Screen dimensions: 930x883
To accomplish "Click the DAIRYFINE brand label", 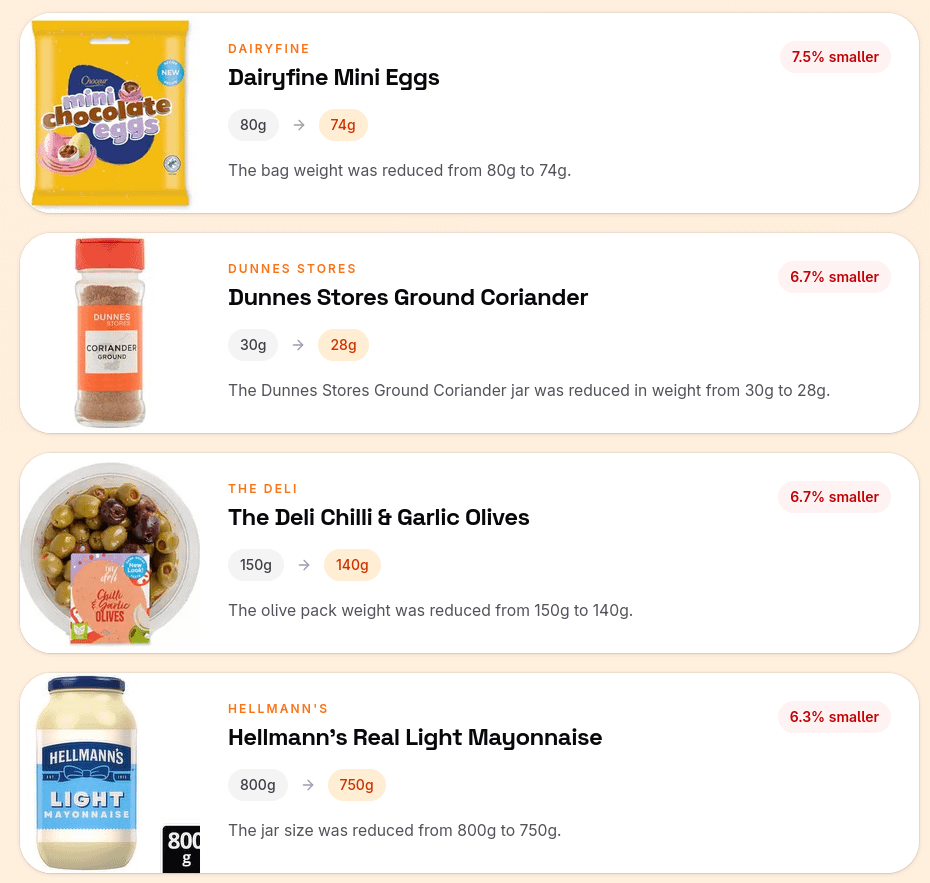I will coord(269,49).
